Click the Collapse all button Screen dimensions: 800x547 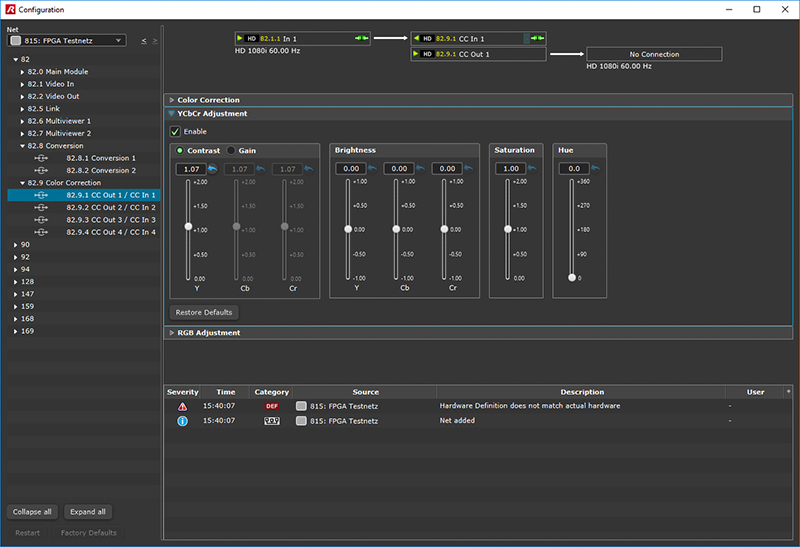coord(32,512)
